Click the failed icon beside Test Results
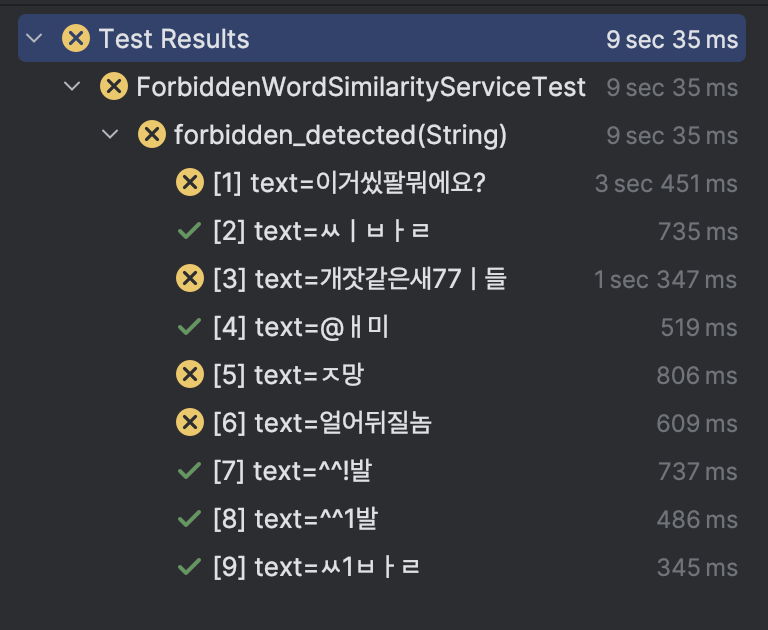 (x=76, y=38)
